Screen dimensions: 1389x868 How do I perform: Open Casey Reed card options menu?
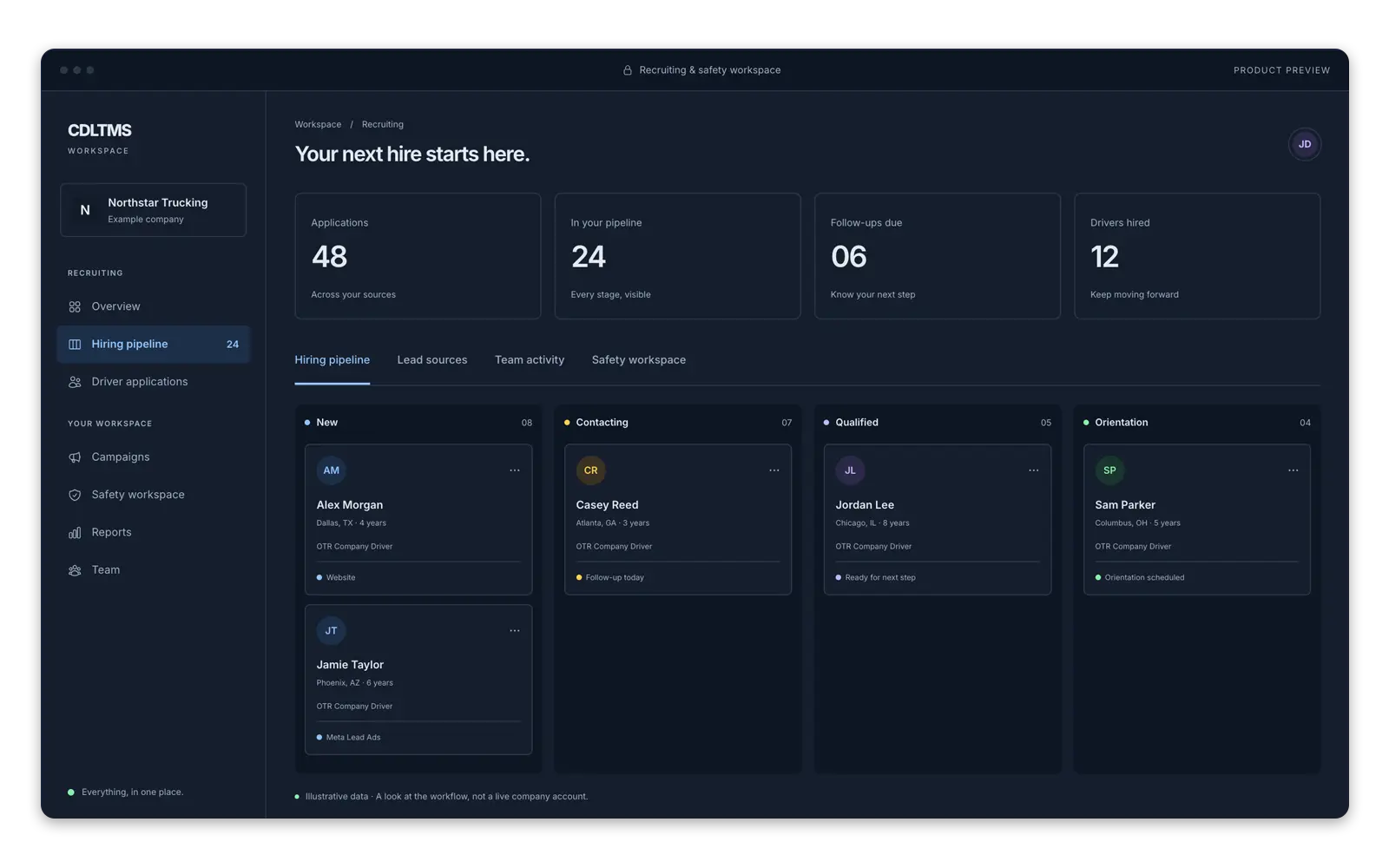(774, 470)
